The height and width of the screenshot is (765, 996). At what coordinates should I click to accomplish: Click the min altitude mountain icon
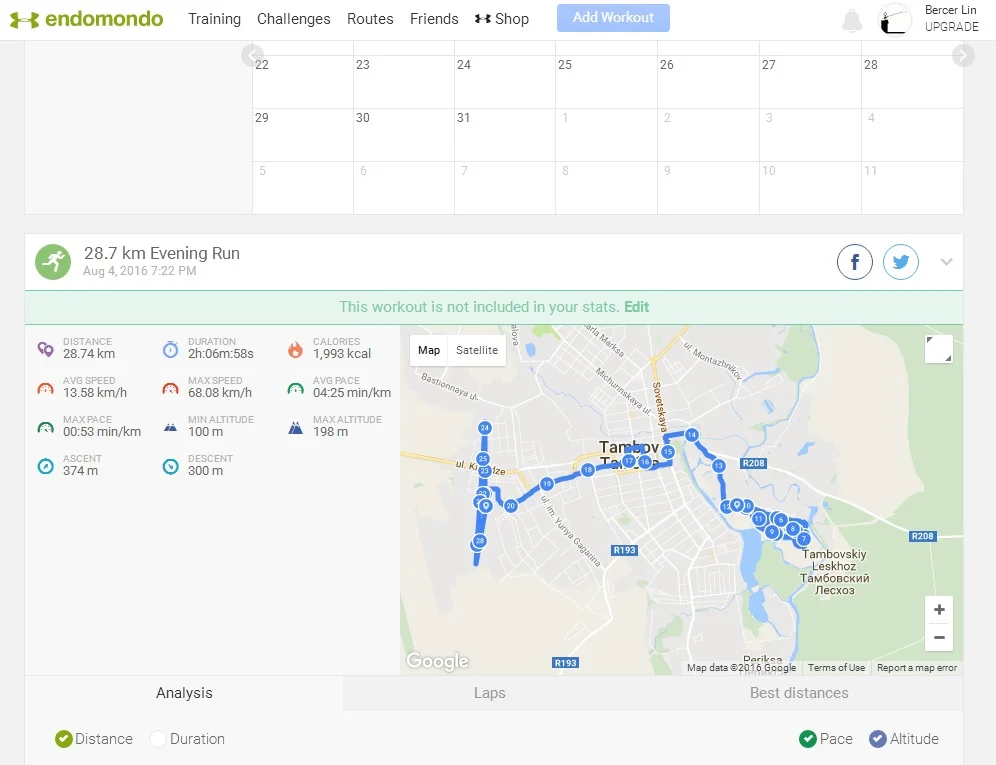coord(170,428)
